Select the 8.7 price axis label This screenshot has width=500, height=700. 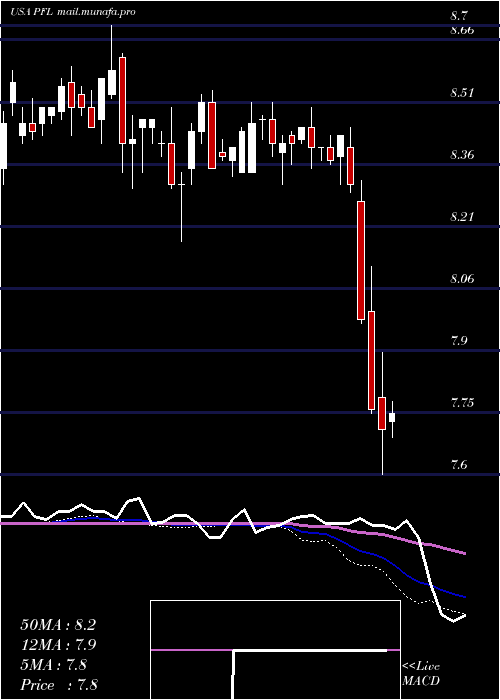point(459,17)
